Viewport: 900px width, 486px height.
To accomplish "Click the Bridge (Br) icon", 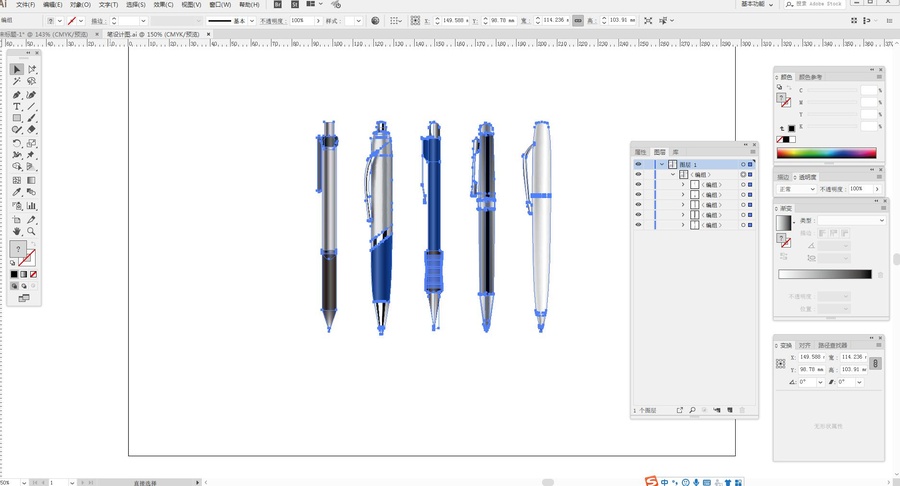I will point(278,4).
